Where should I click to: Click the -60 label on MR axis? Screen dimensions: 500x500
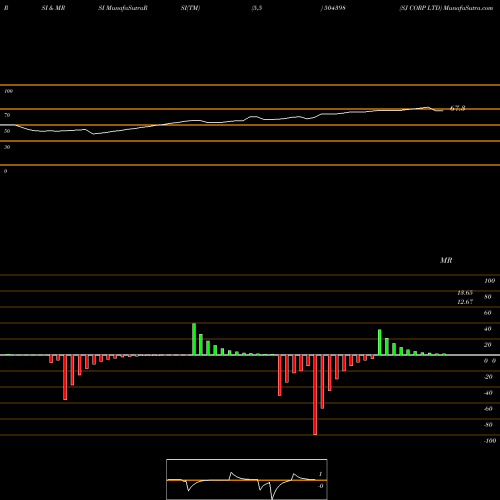(488, 409)
